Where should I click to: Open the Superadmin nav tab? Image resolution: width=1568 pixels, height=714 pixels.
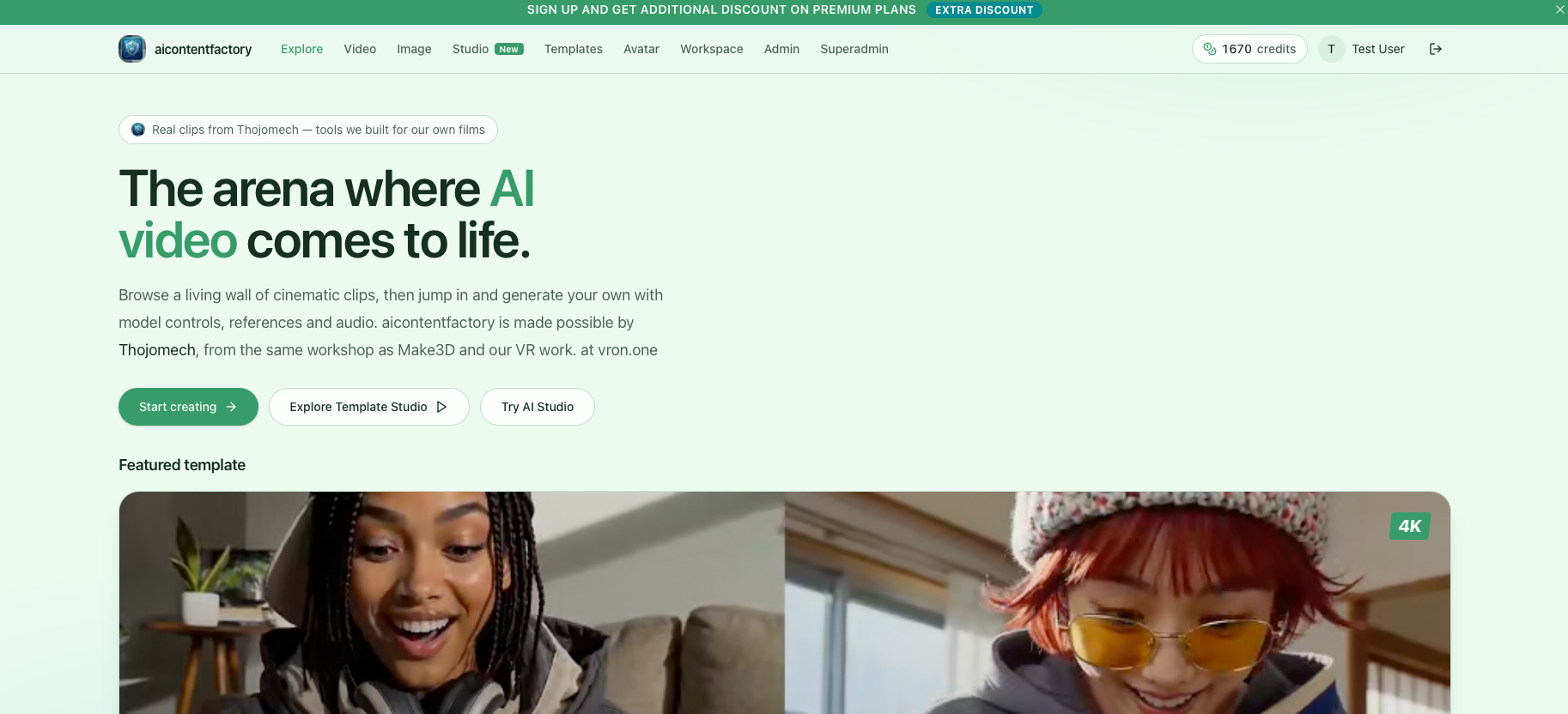tap(854, 49)
